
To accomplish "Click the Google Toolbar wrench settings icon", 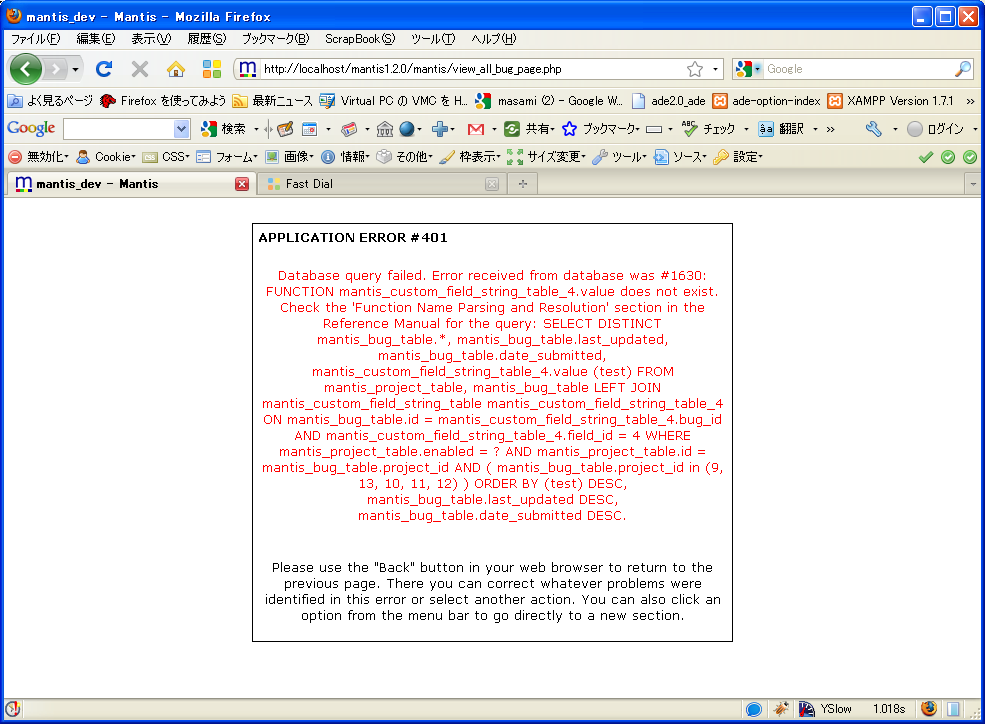I will pos(873,129).
